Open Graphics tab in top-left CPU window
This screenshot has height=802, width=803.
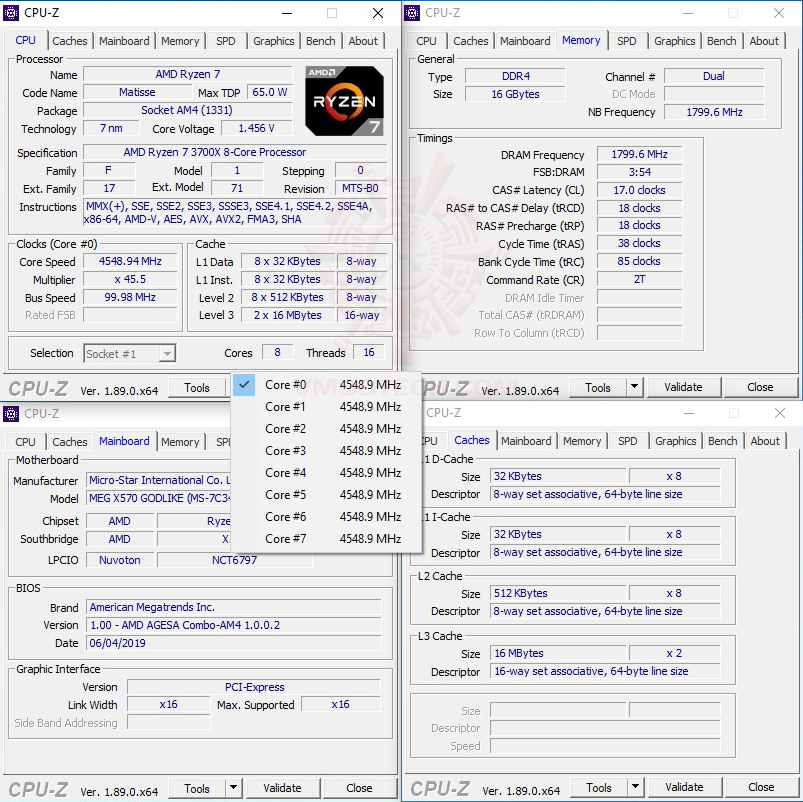(273, 41)
